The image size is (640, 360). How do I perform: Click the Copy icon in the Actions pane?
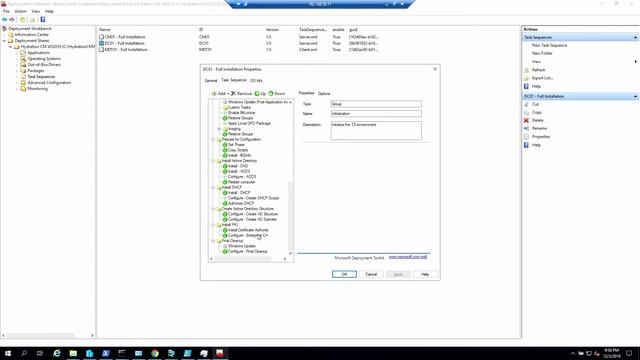(x=526, y=112)
